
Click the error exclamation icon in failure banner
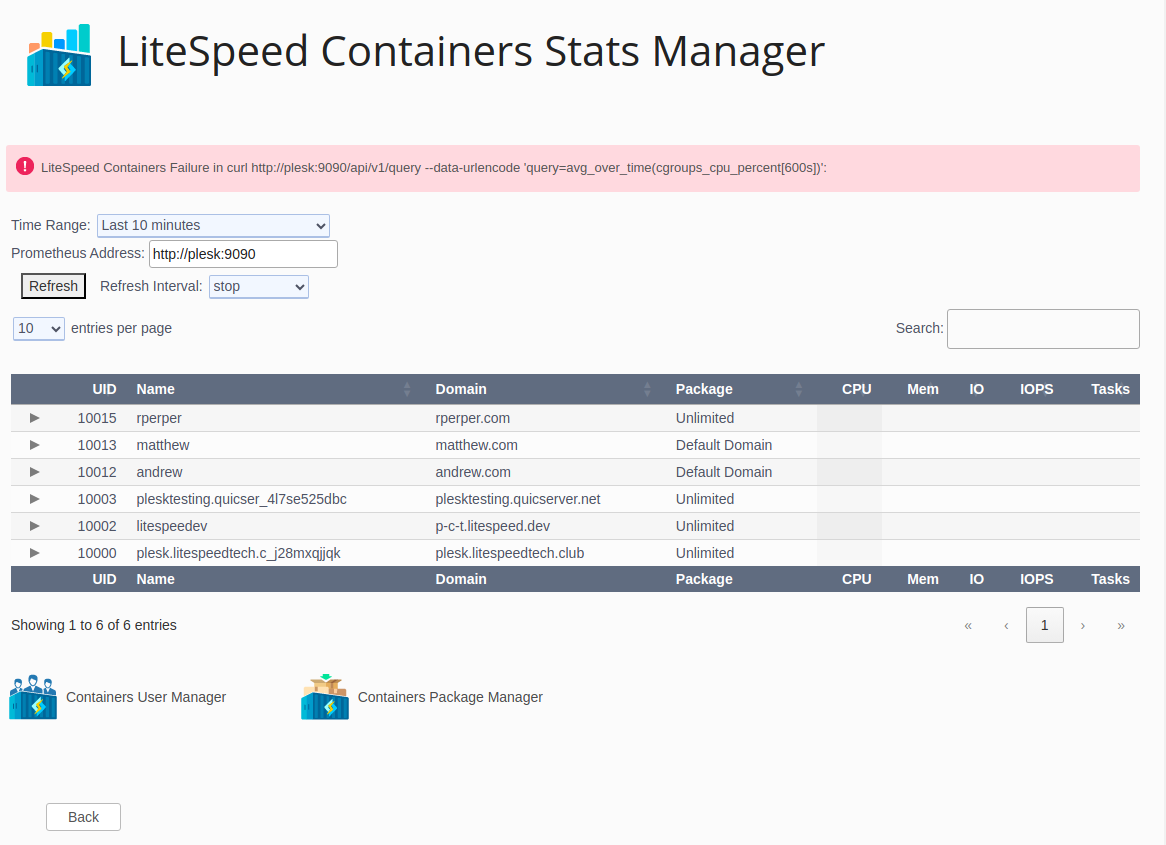[x=25, y=167]
